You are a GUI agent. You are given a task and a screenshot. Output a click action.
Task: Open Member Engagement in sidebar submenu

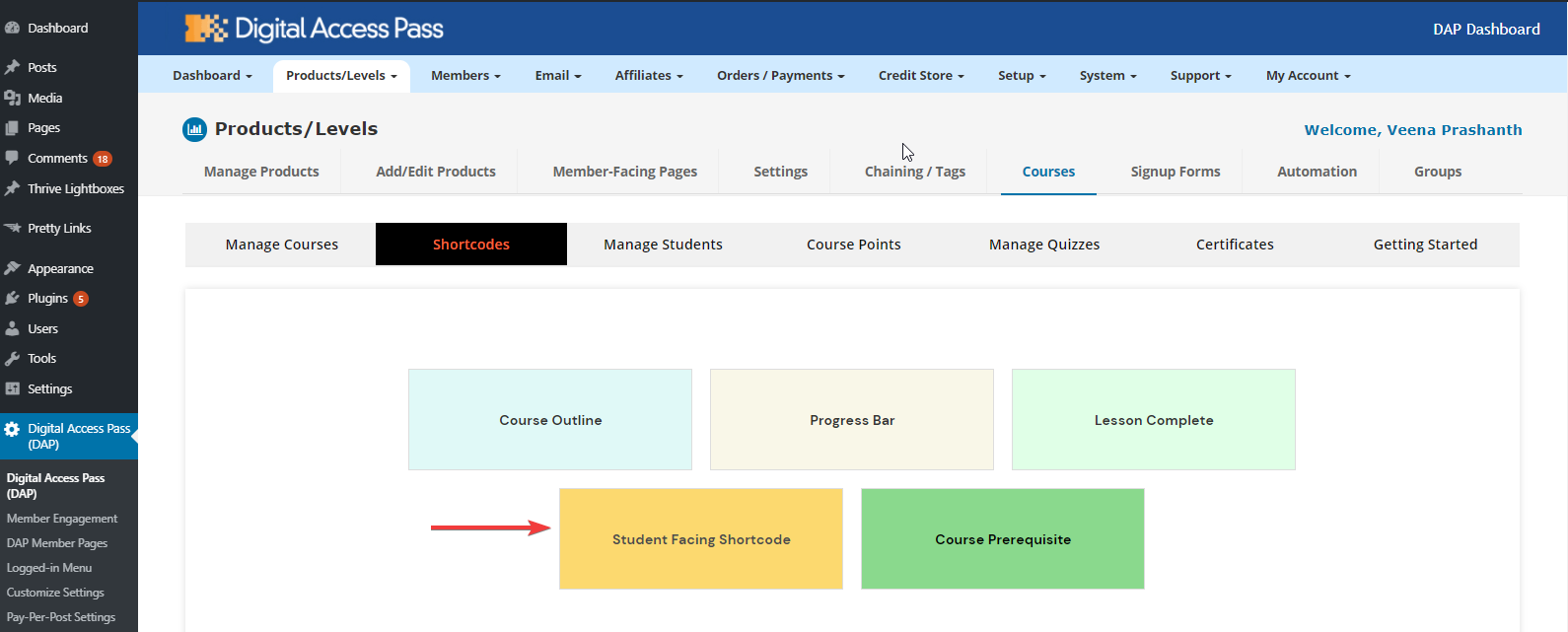[62, 519]
